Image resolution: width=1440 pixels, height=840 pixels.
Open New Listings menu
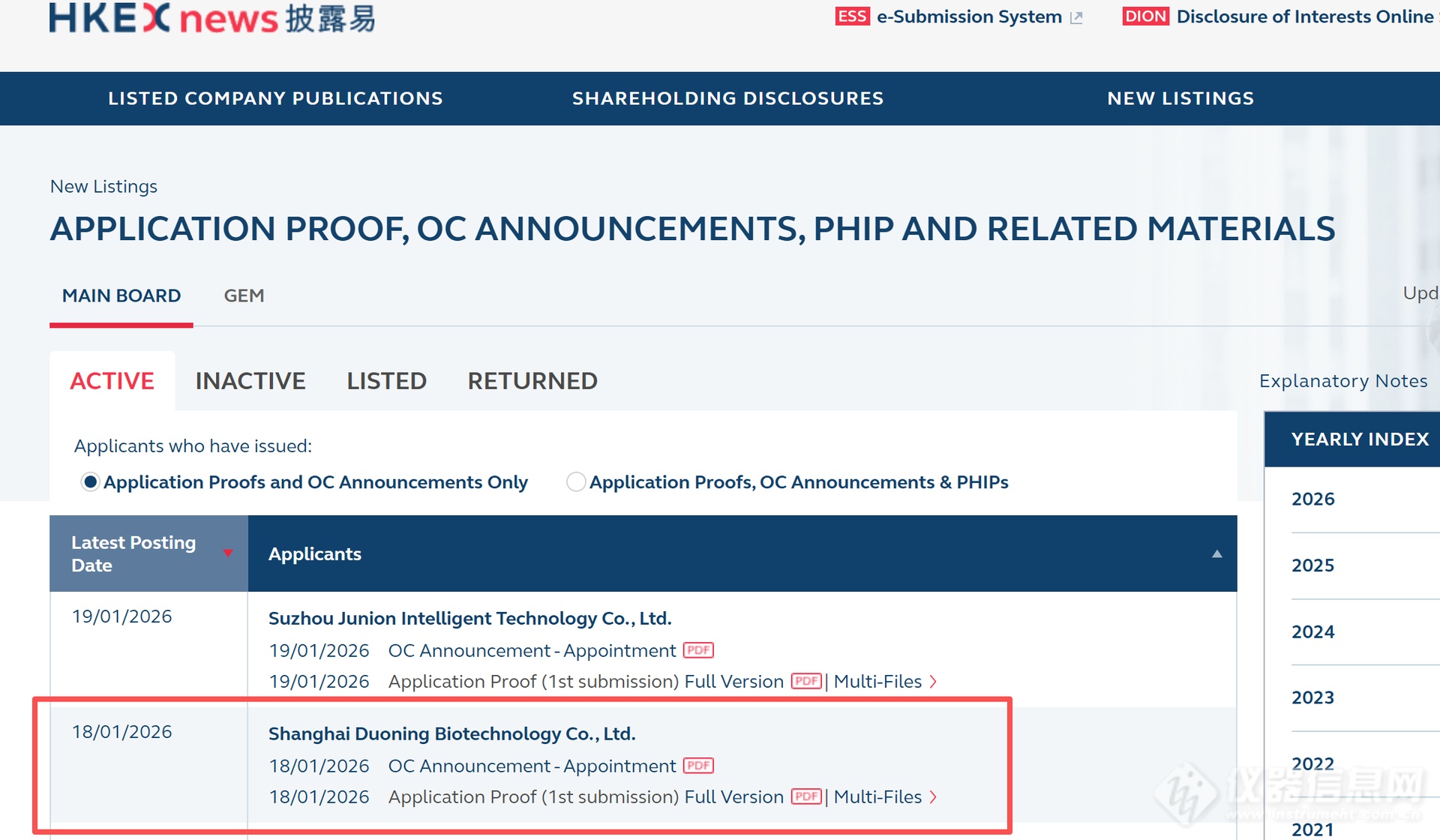(1180, 98)
